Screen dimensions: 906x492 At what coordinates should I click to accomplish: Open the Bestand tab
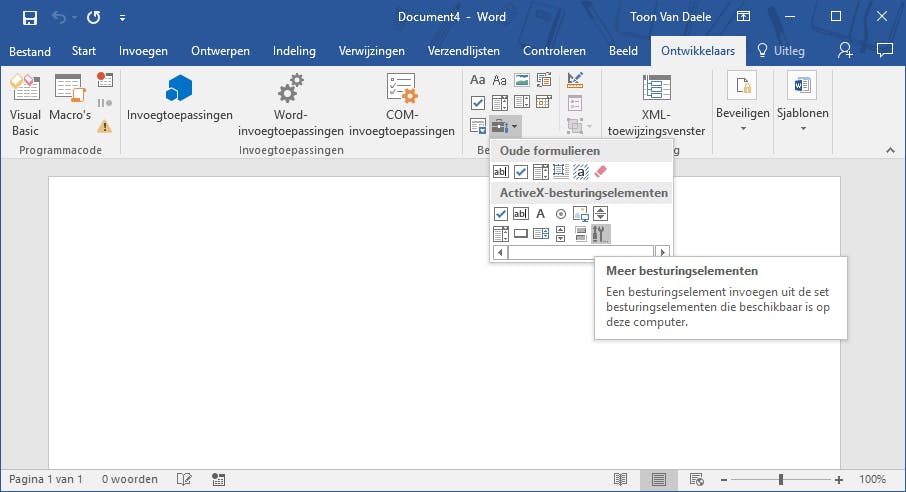29,51
